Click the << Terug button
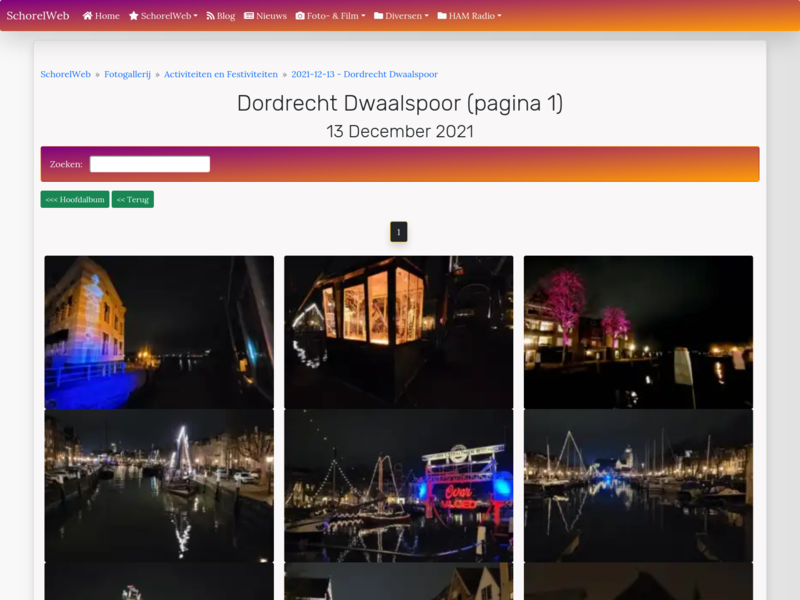Screen dimensions: 800x600 [133, 199]
